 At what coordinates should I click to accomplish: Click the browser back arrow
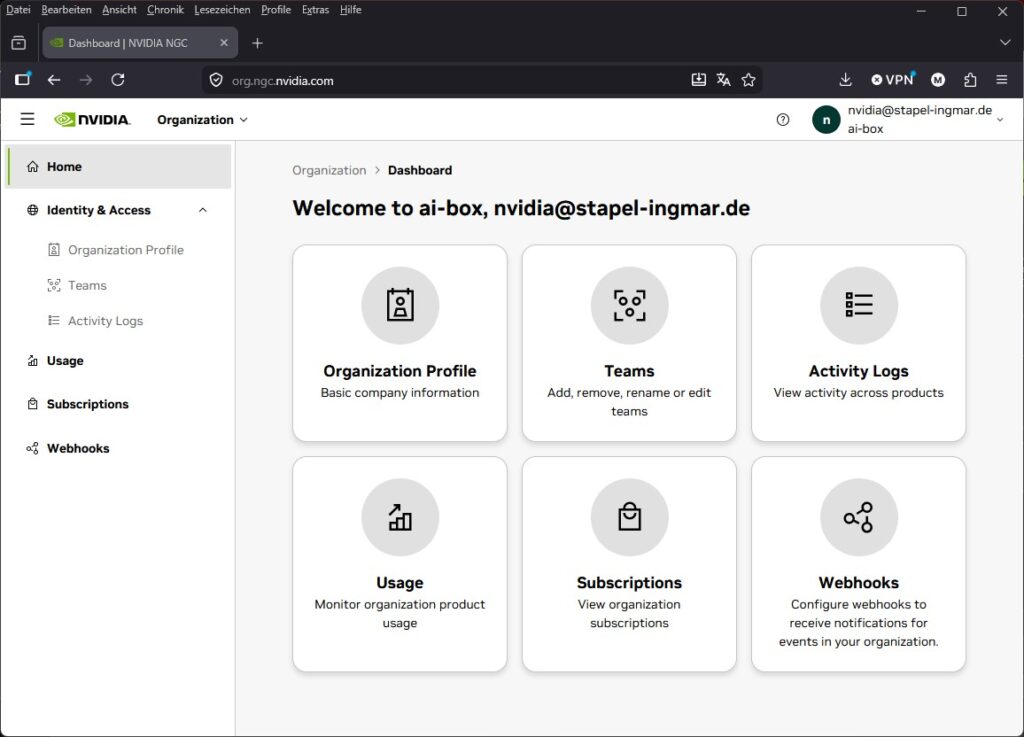point(54,80)
